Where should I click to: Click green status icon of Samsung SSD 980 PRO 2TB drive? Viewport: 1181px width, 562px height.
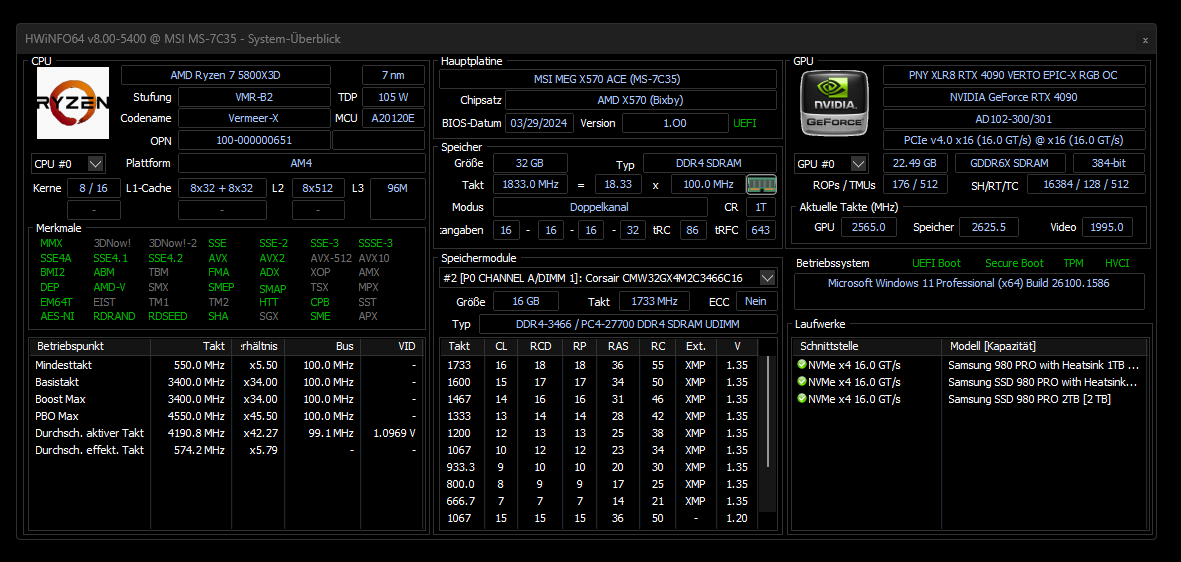point(801,399)
